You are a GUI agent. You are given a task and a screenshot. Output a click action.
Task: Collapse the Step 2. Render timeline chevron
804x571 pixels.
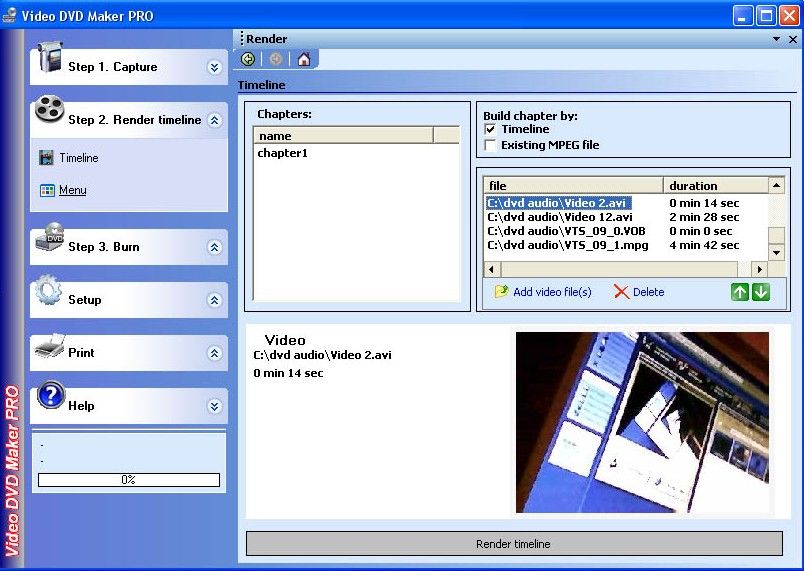pyautogui.click(x=214, y=120)
